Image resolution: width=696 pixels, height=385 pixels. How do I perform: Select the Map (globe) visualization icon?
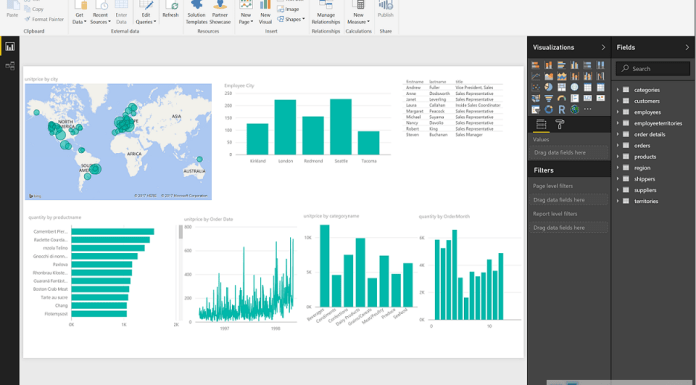pyautogui.click(x=574, y=87)
